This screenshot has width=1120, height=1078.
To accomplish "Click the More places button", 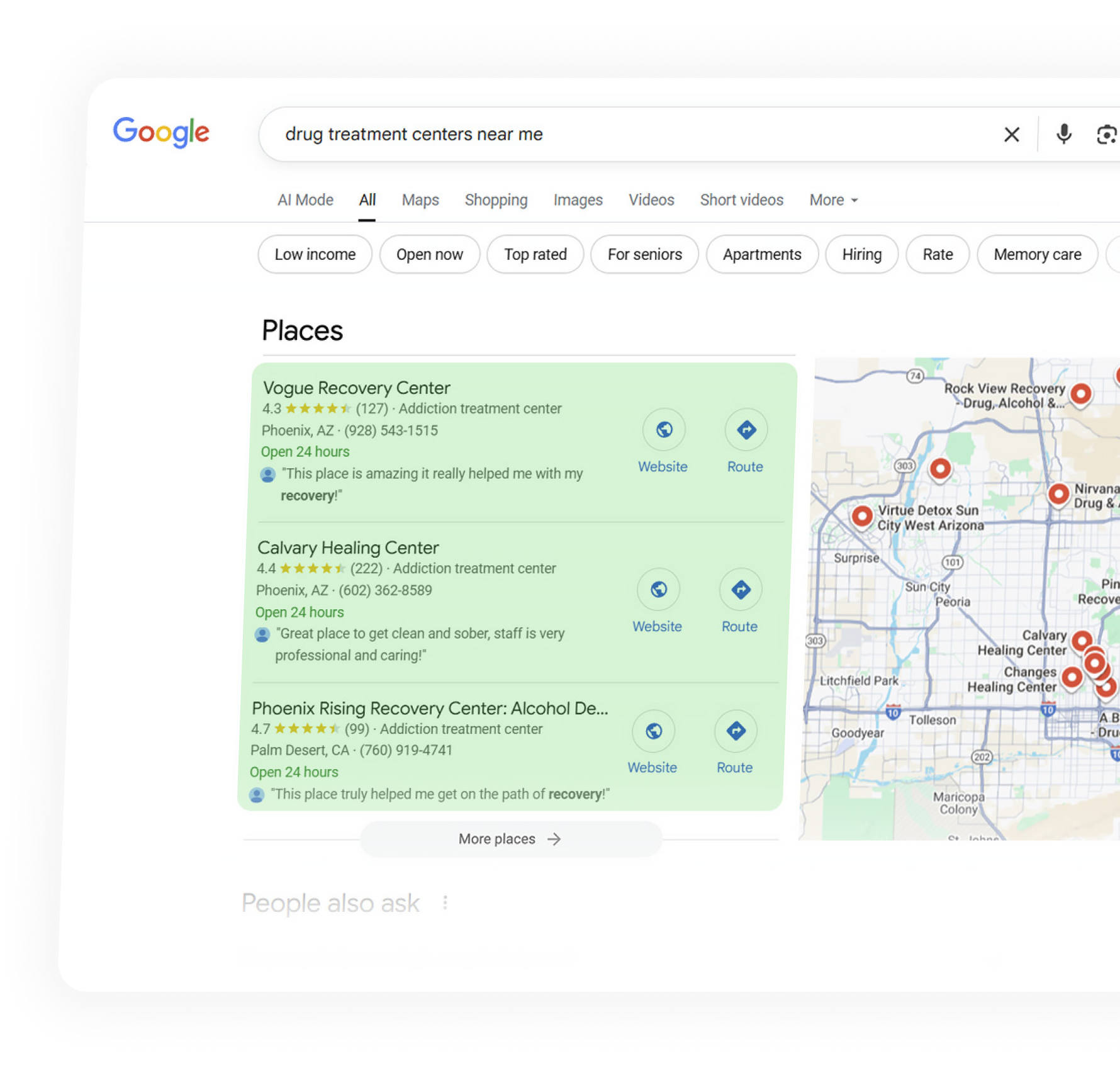I will click(x=510, y=839).
